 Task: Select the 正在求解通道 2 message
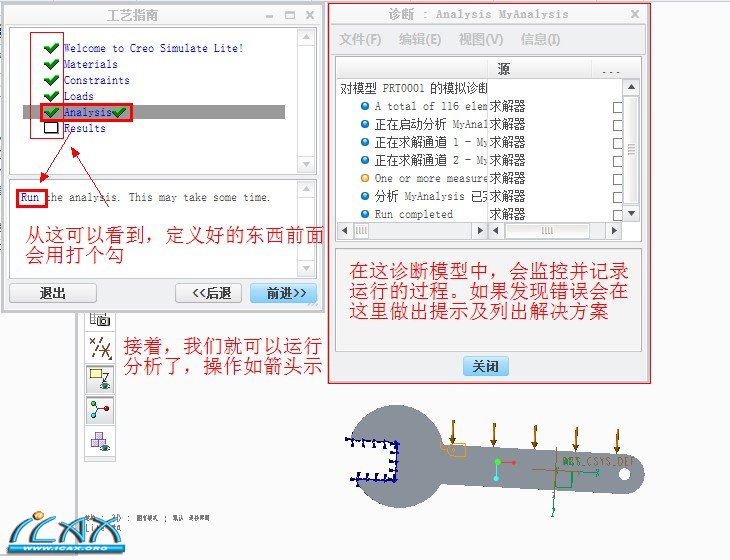tap(431, 160)
